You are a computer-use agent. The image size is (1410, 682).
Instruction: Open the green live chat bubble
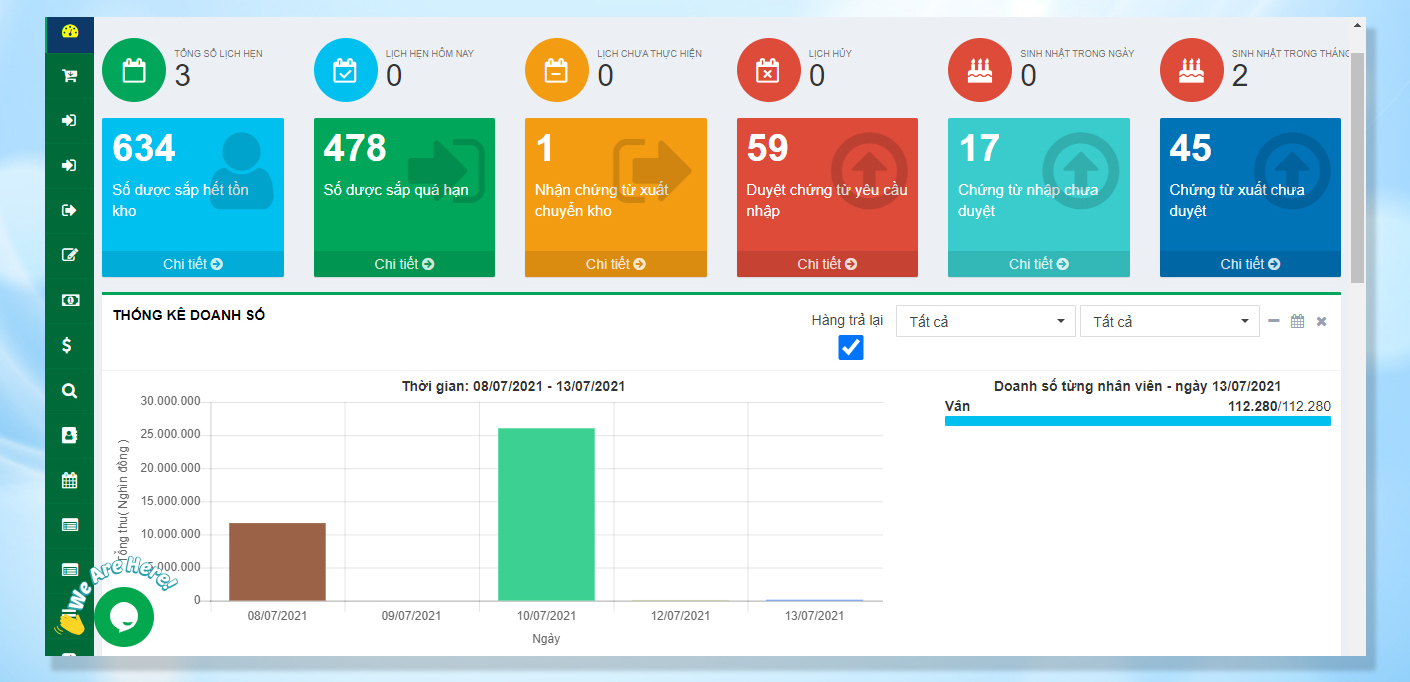pyautogui.click(x=124, y=617)
